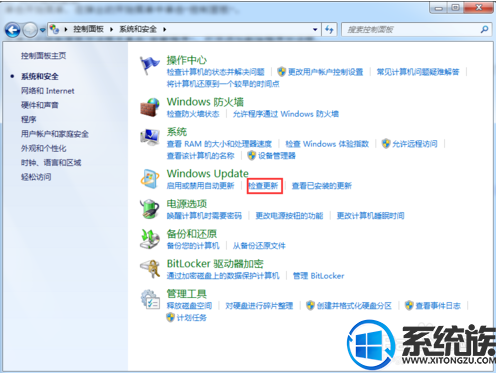Open the Windows Update heading
The width and height of the screenshot is (496, 373).
[208, 173]
